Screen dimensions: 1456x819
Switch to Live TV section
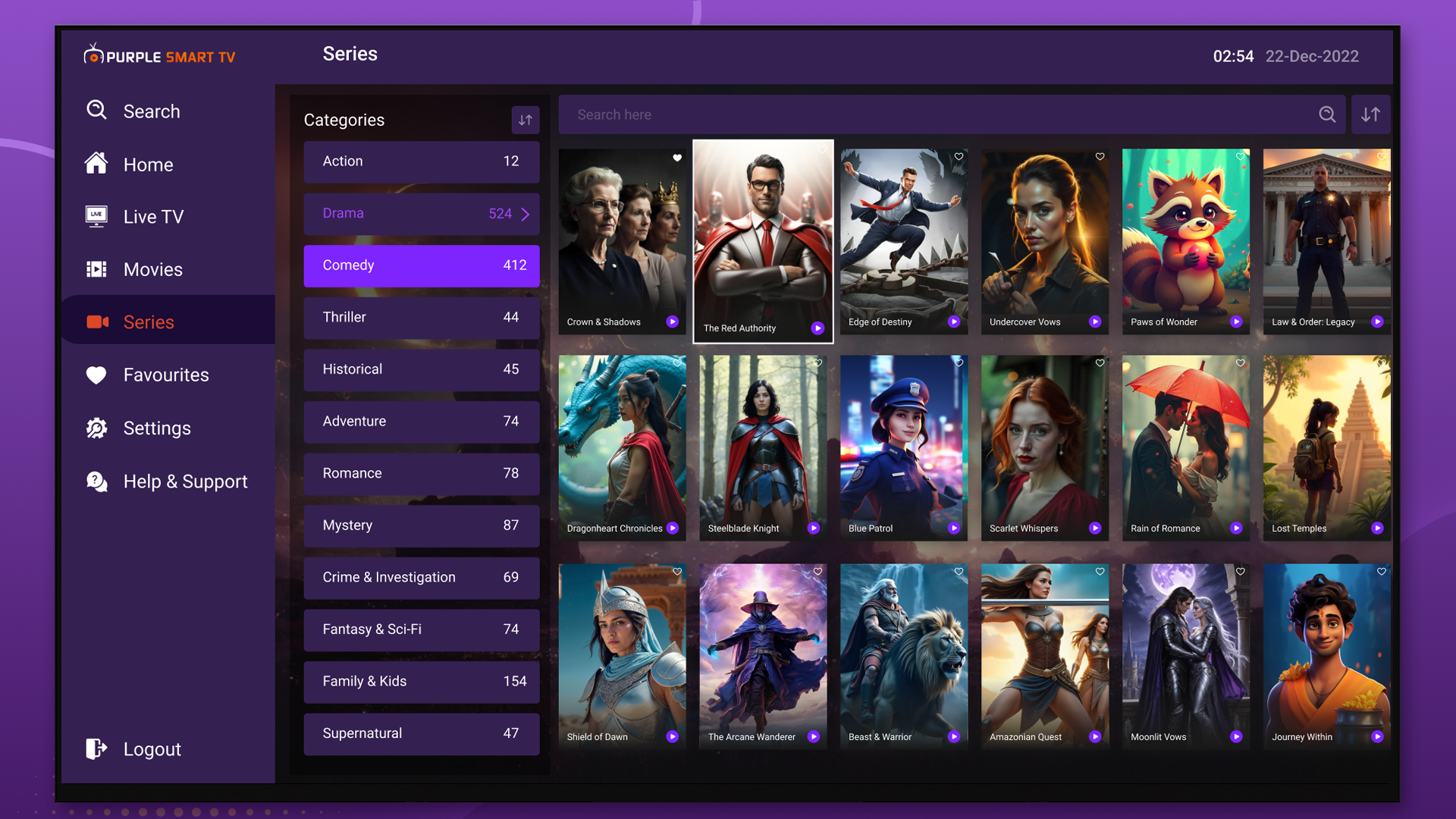tap(153, 217)
